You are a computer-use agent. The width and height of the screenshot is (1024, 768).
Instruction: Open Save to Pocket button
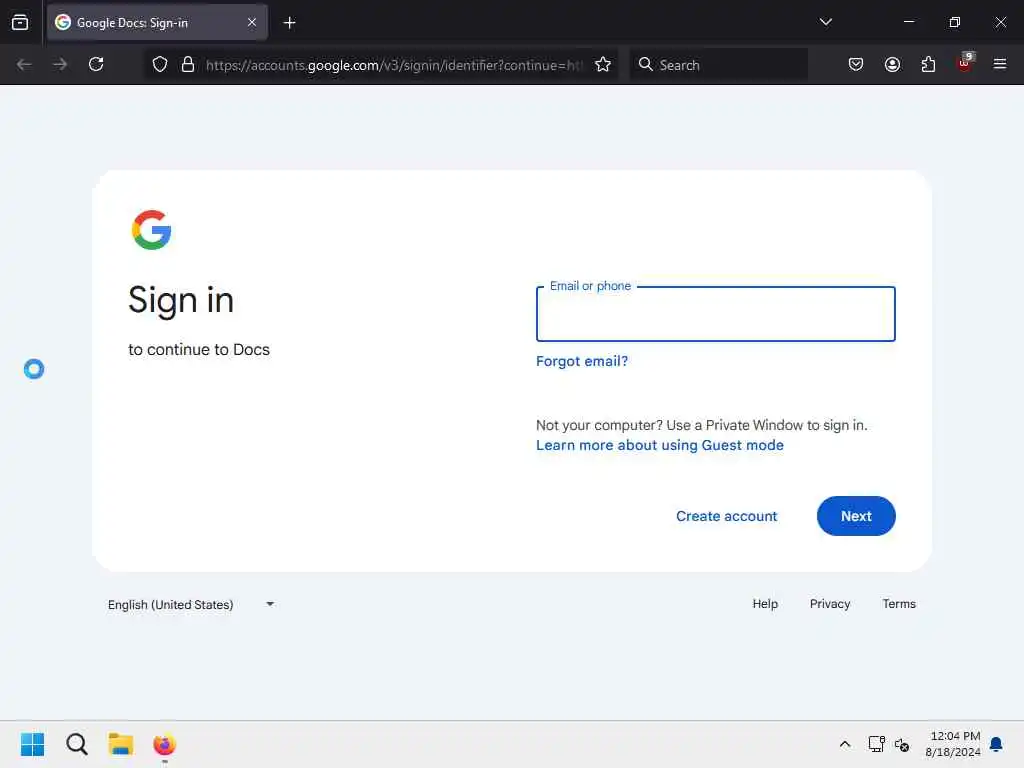856,64
